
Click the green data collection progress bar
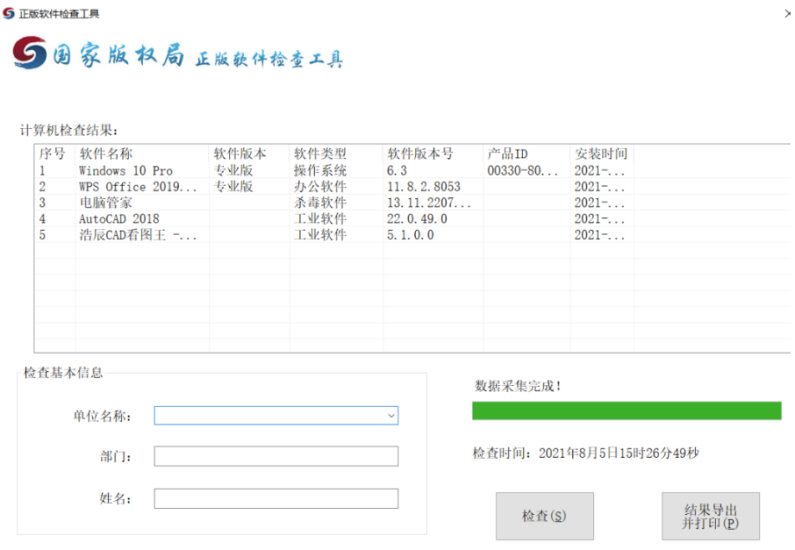626,411
